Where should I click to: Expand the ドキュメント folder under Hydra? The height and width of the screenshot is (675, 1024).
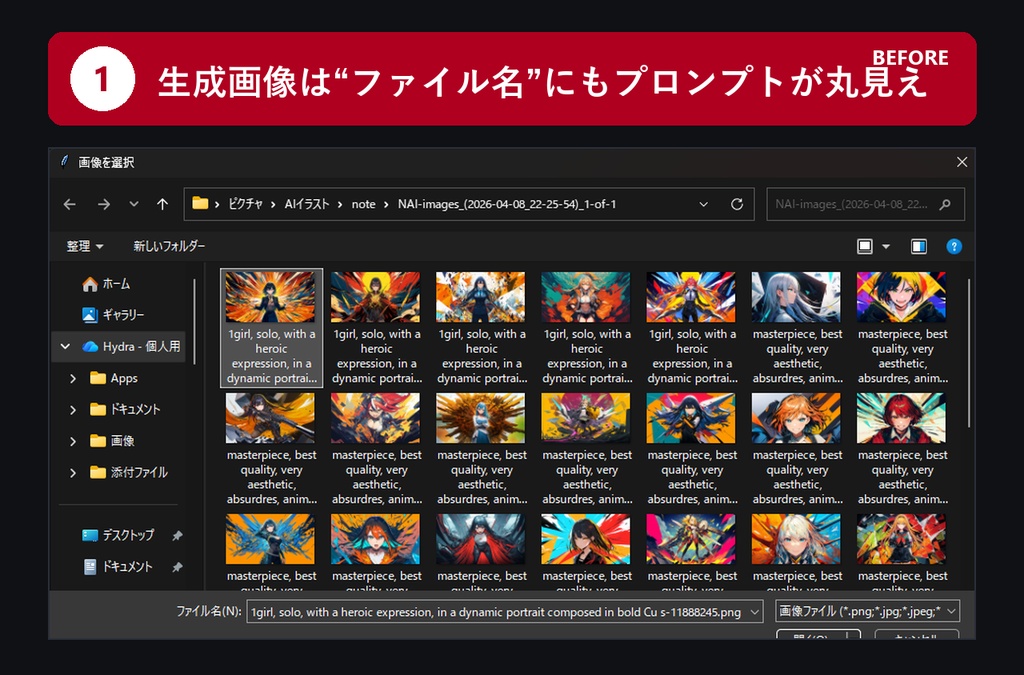click(x=73, y=409)
